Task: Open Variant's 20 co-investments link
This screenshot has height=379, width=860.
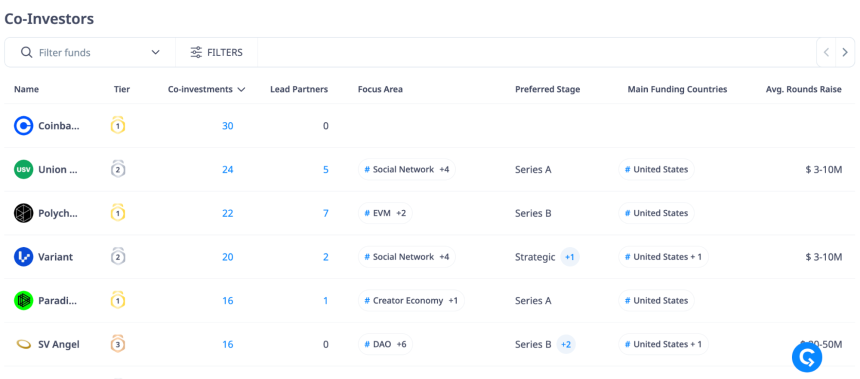Action: (228, 257)
